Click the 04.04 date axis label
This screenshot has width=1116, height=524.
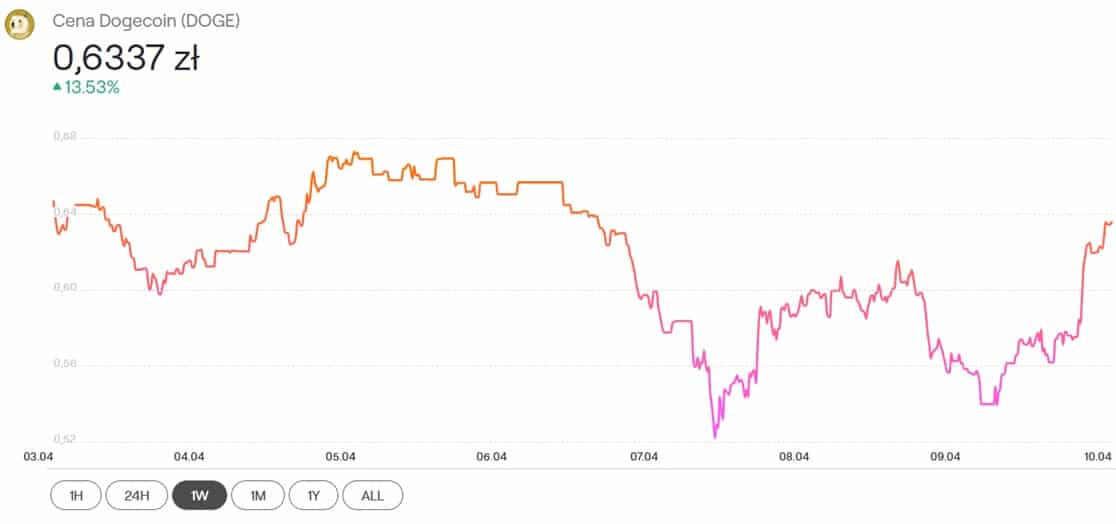pos(190,456)
